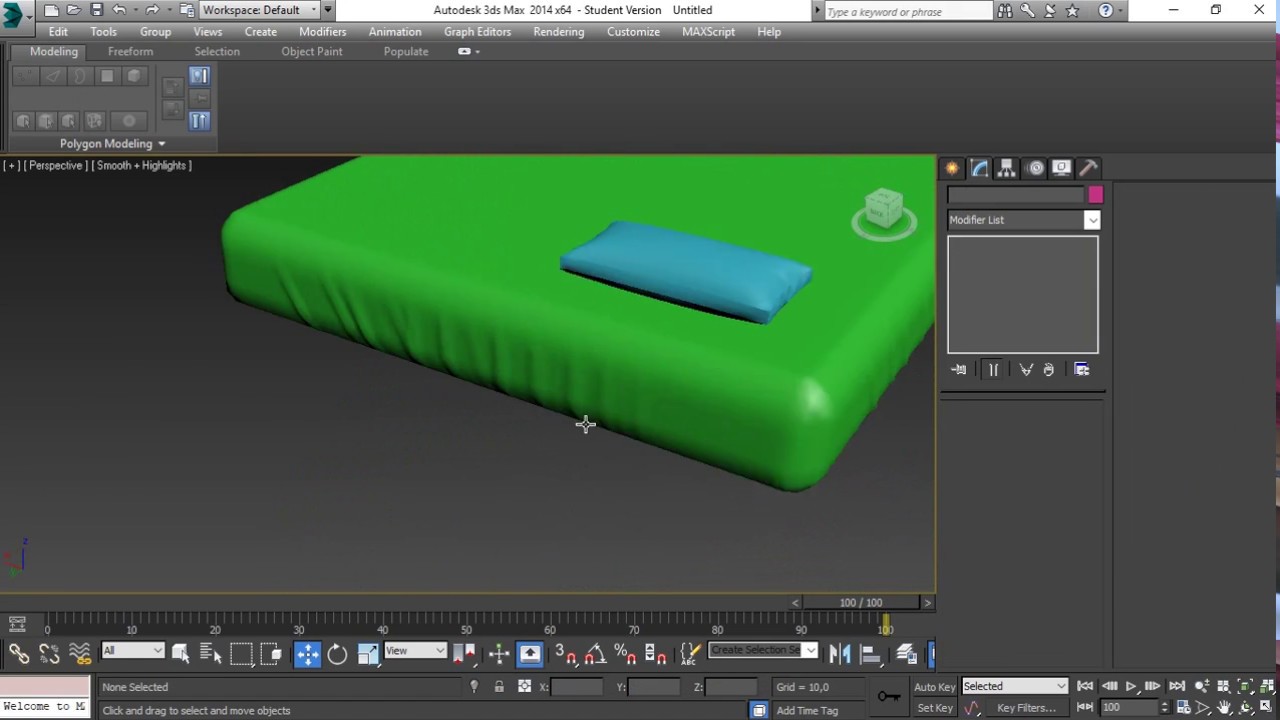
Task: Redo the action with Redo arrow
Action: [152, 10]
